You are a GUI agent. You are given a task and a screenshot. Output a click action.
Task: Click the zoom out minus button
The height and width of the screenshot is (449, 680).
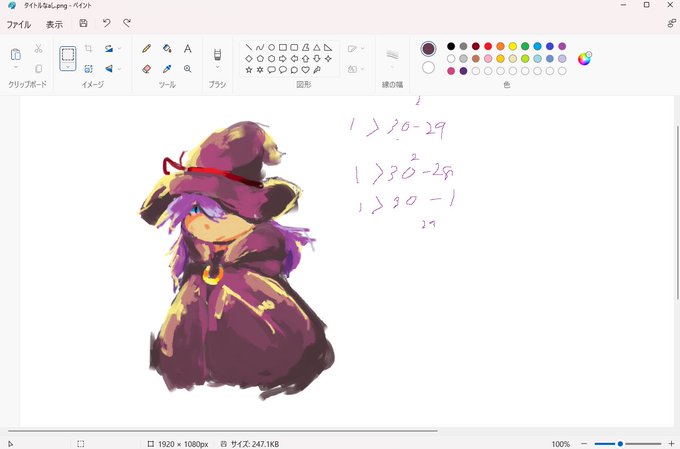pos(584,444)
